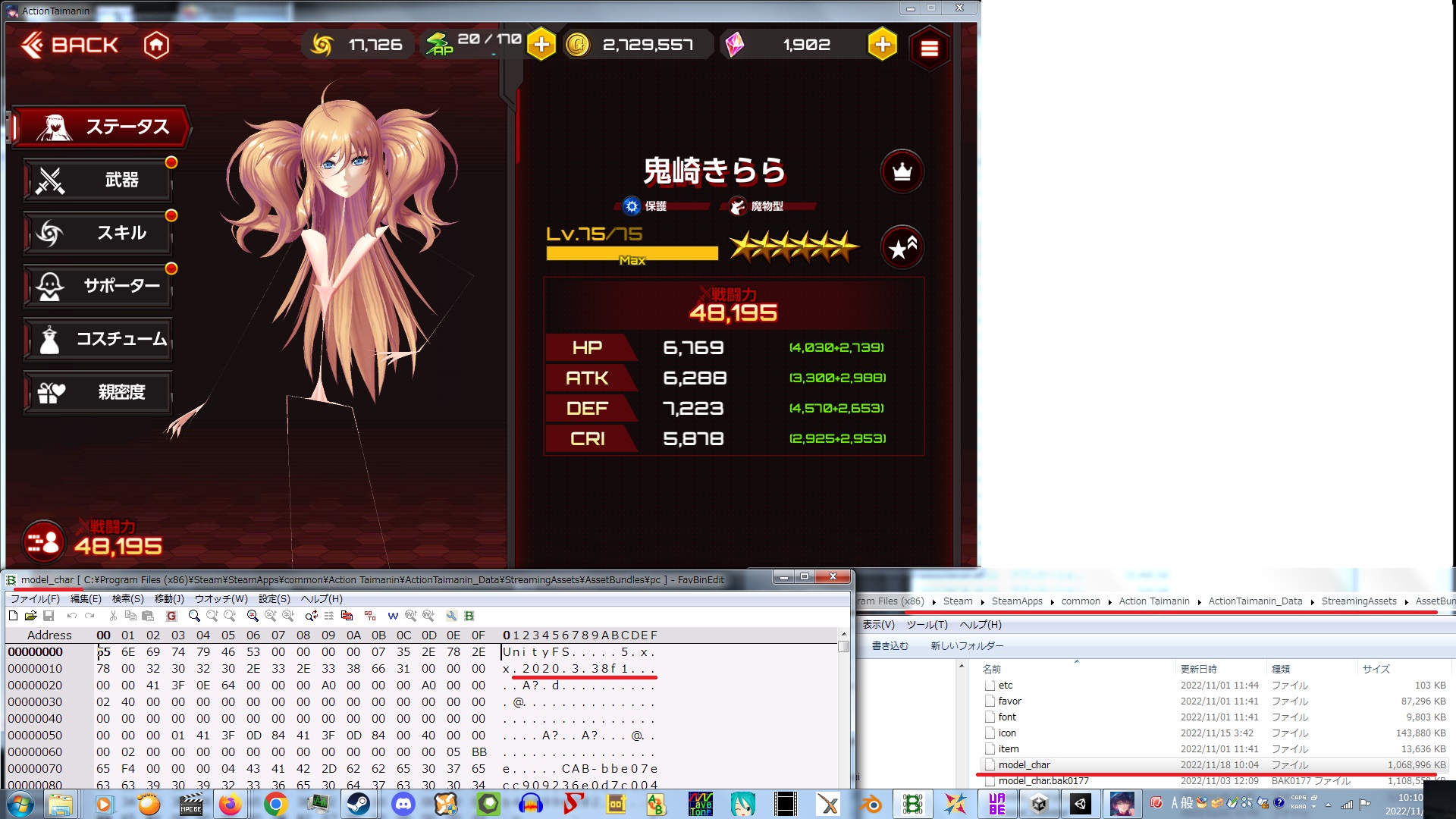This screenshot has width=1456, height=819.
Task: Open the 親密度 affinity menu
Action: pos(98,392)
